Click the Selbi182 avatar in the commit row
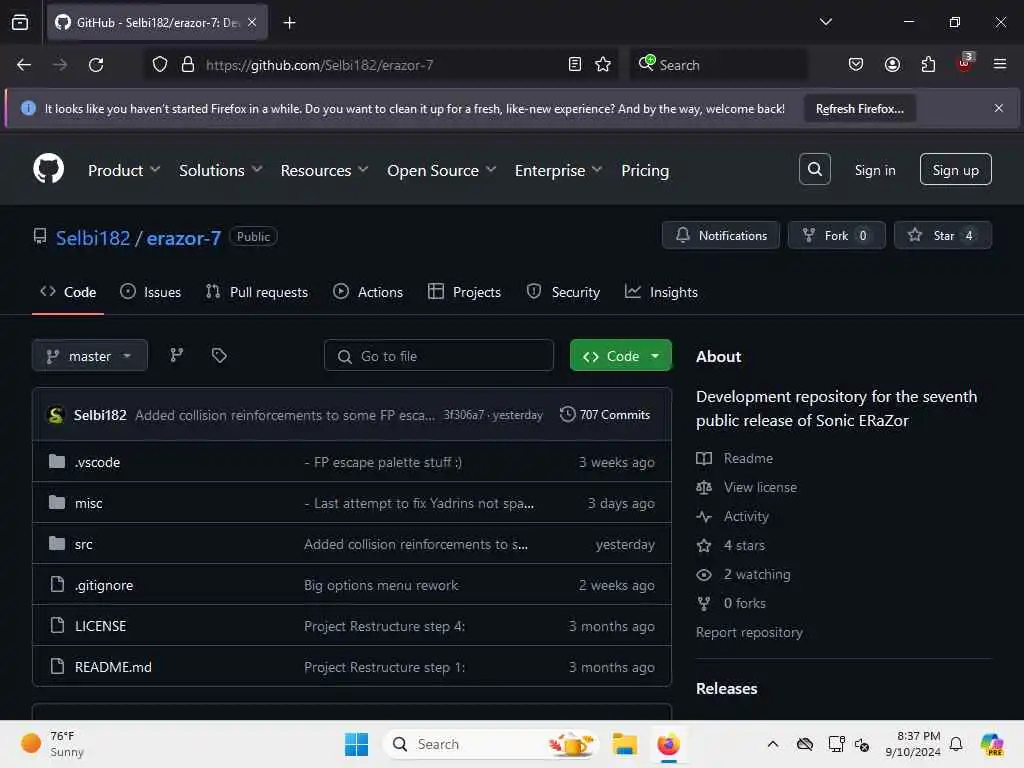 (x=56, y=415)
